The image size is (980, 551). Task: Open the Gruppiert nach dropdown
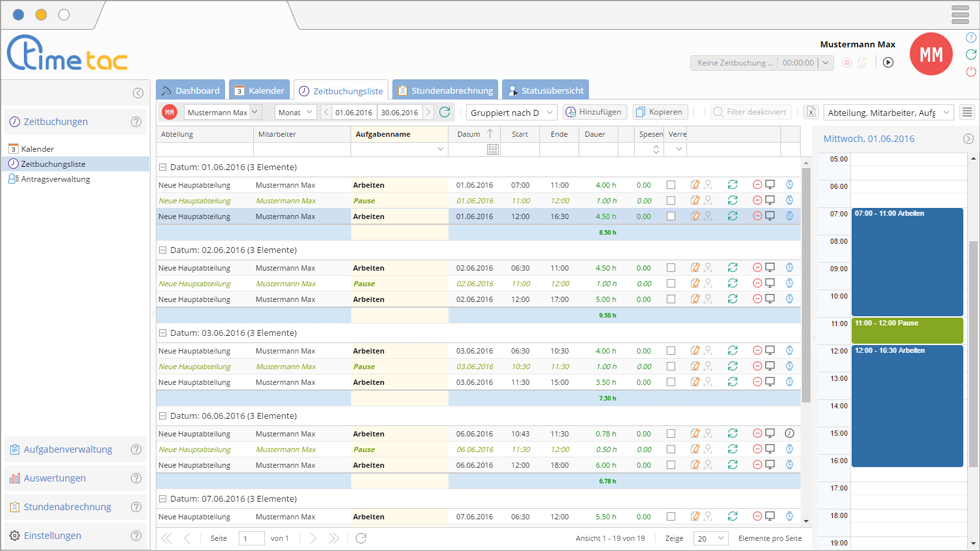(511, 113)
